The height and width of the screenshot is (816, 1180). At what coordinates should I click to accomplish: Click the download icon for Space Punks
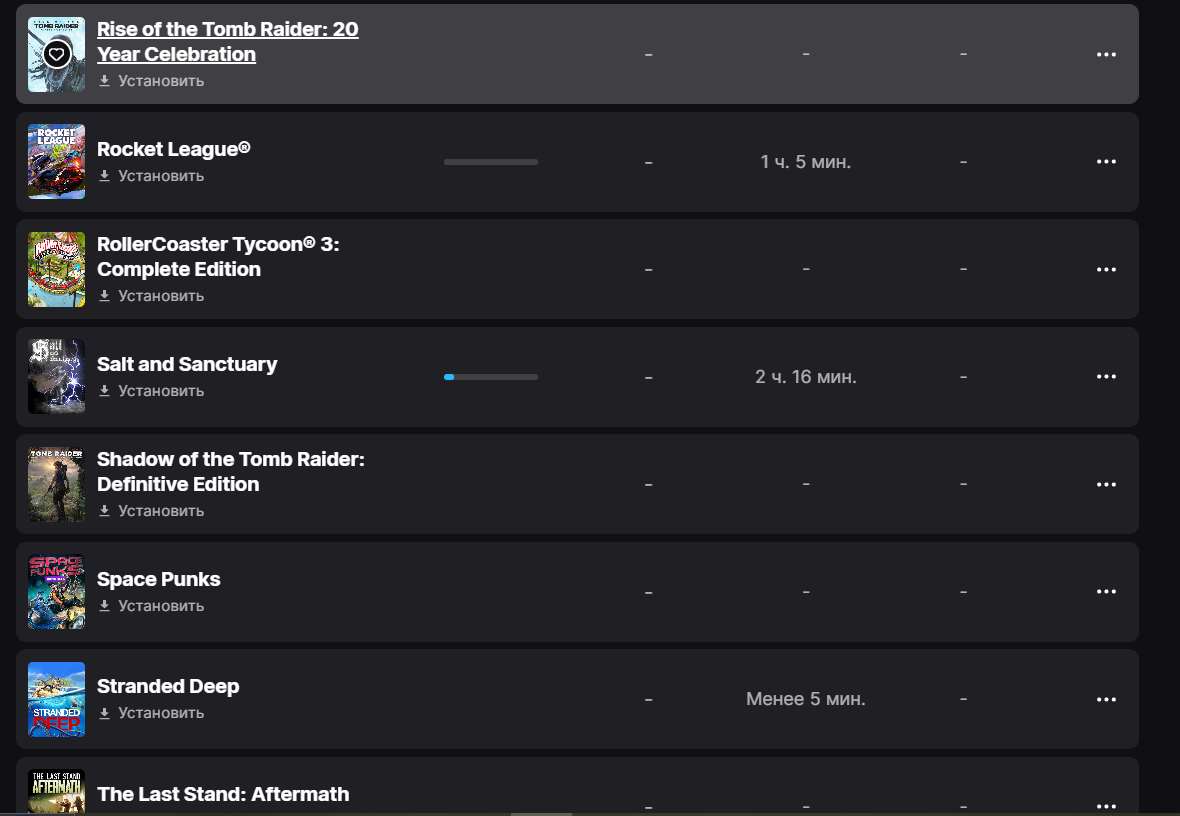click(x=105, y=606)
